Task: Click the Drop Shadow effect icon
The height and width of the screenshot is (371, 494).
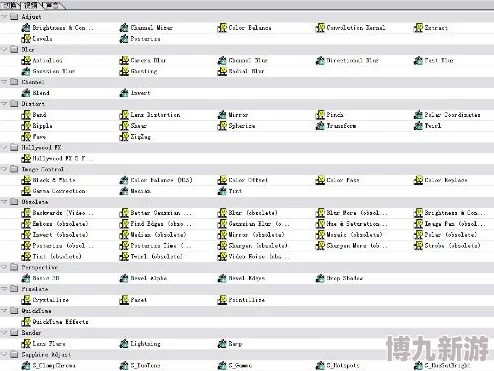Action: tap(320, 278)
